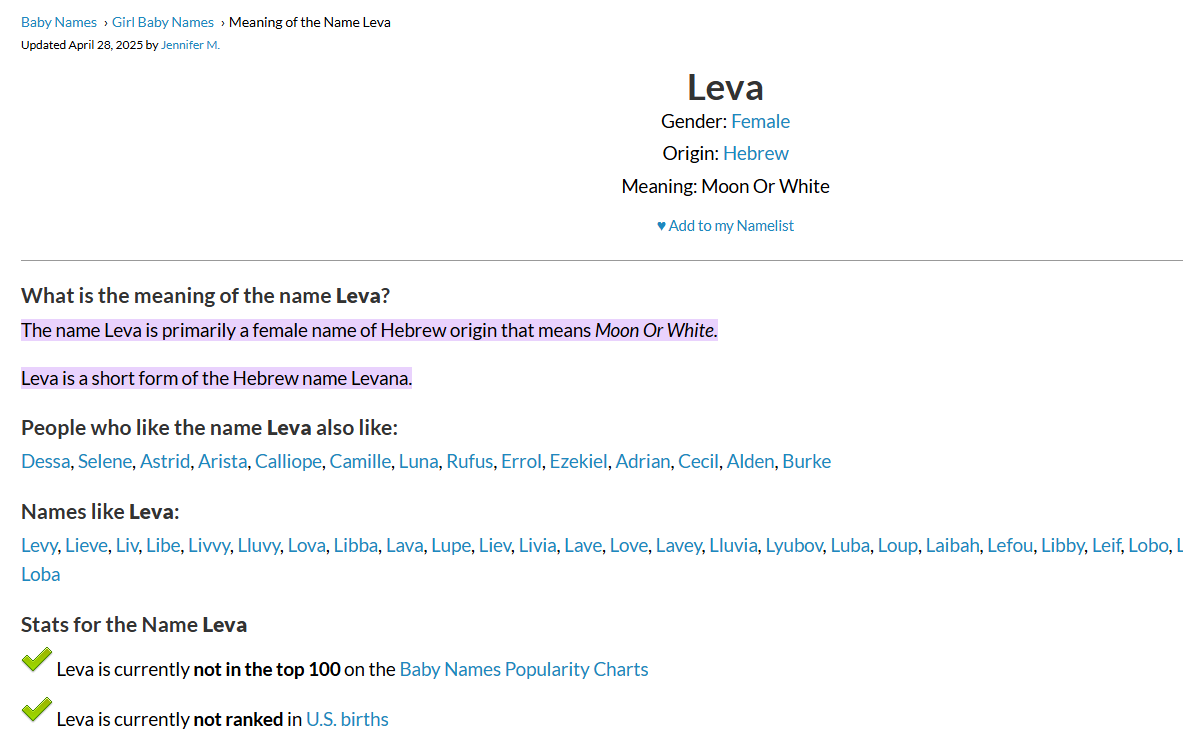Click the highlighted Moon Or White meaning sentence
This screenshot has width=1183, height=738.
(x=370, y=331)
